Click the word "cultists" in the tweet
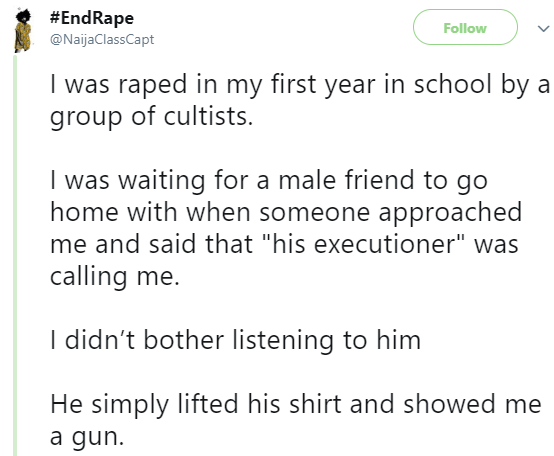The image size is (554, 456). [x=206, y=117]
